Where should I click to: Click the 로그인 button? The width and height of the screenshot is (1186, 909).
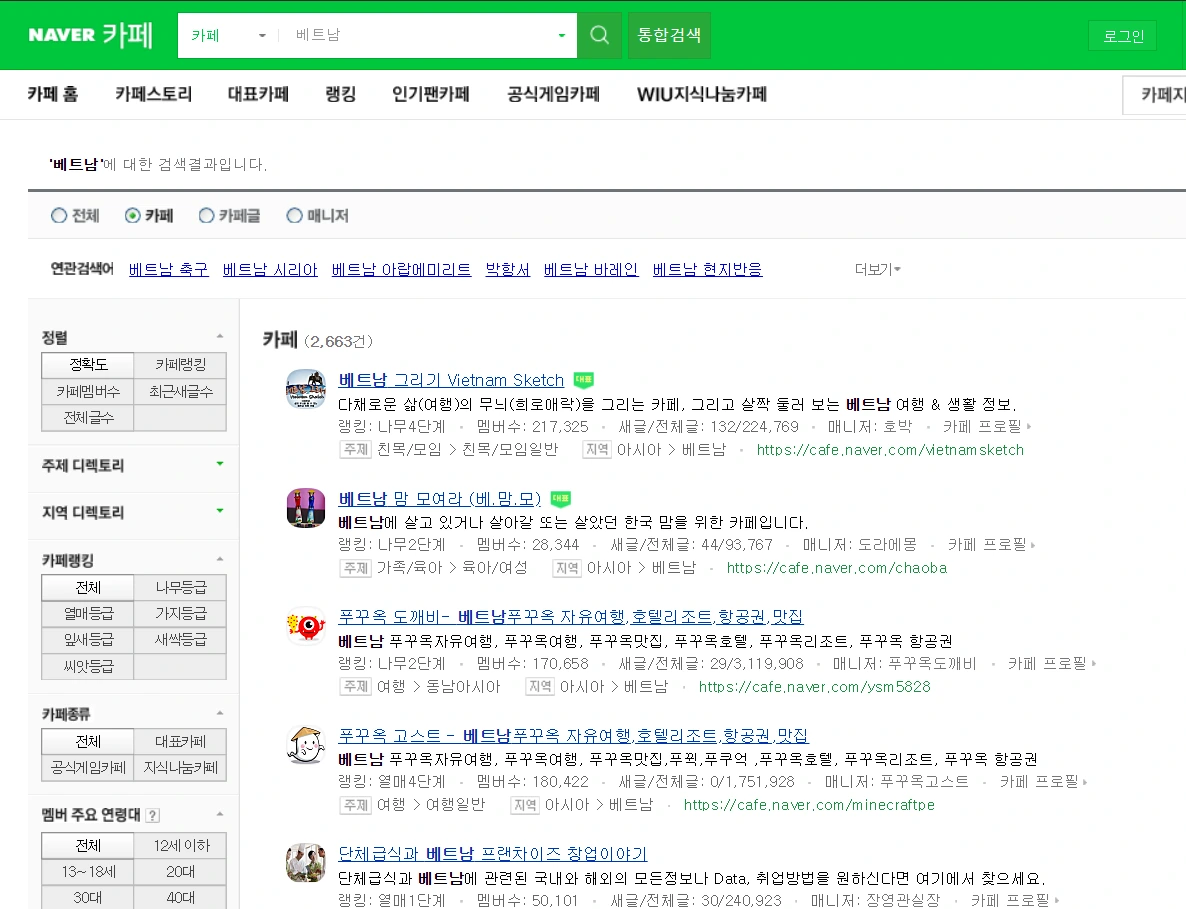[x=1122, y=35]
